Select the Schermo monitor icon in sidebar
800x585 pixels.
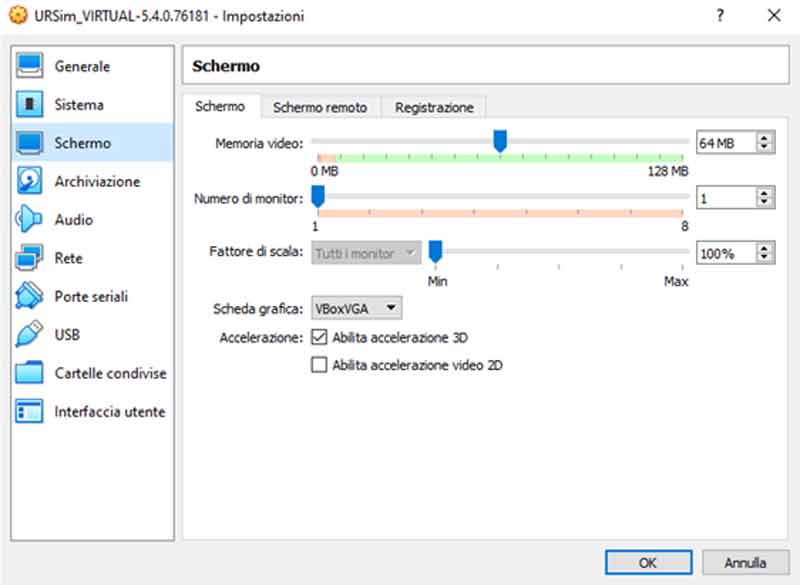tap(29, 143)
